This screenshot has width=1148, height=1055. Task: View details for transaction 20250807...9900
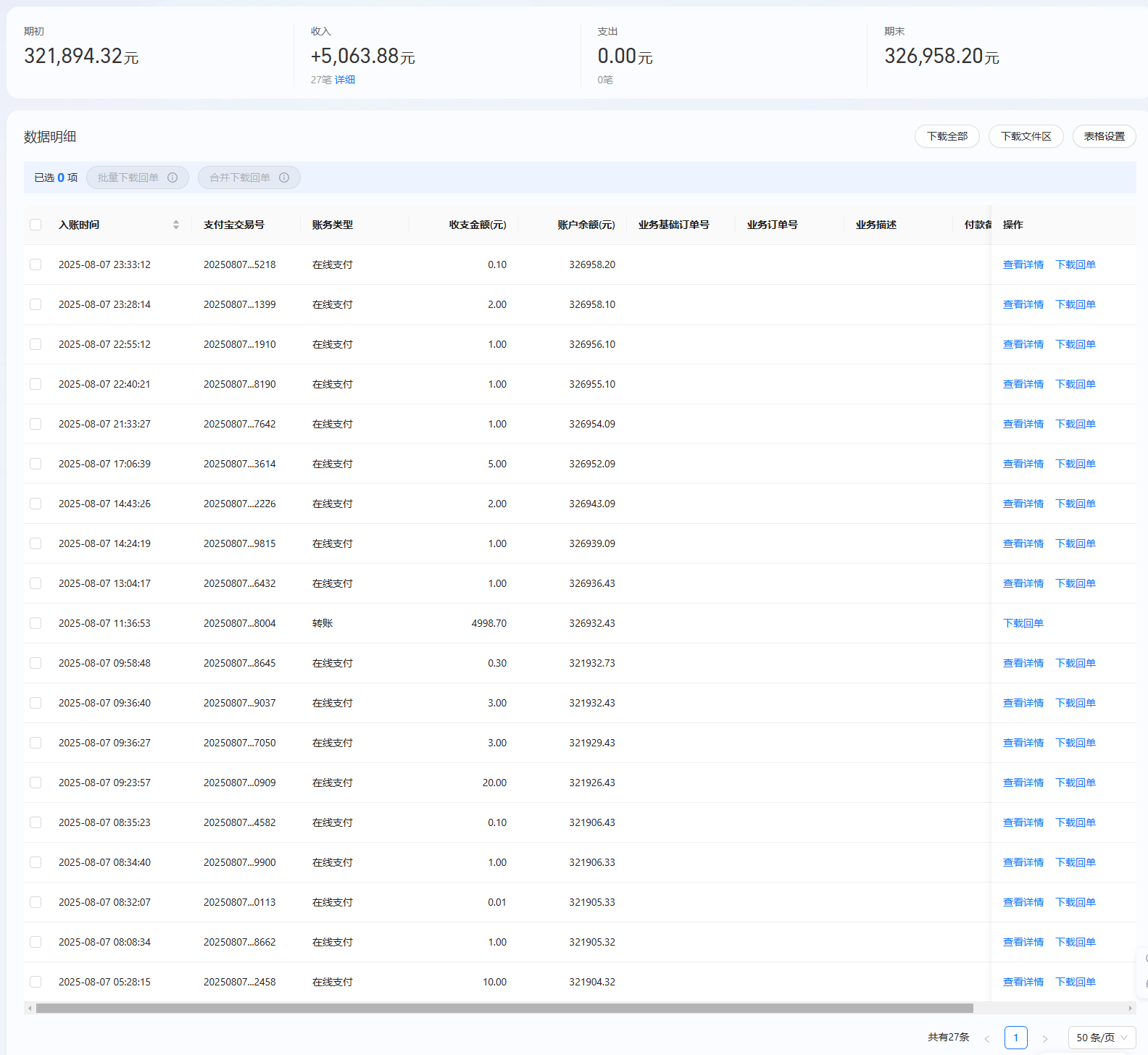[1023, 862]
